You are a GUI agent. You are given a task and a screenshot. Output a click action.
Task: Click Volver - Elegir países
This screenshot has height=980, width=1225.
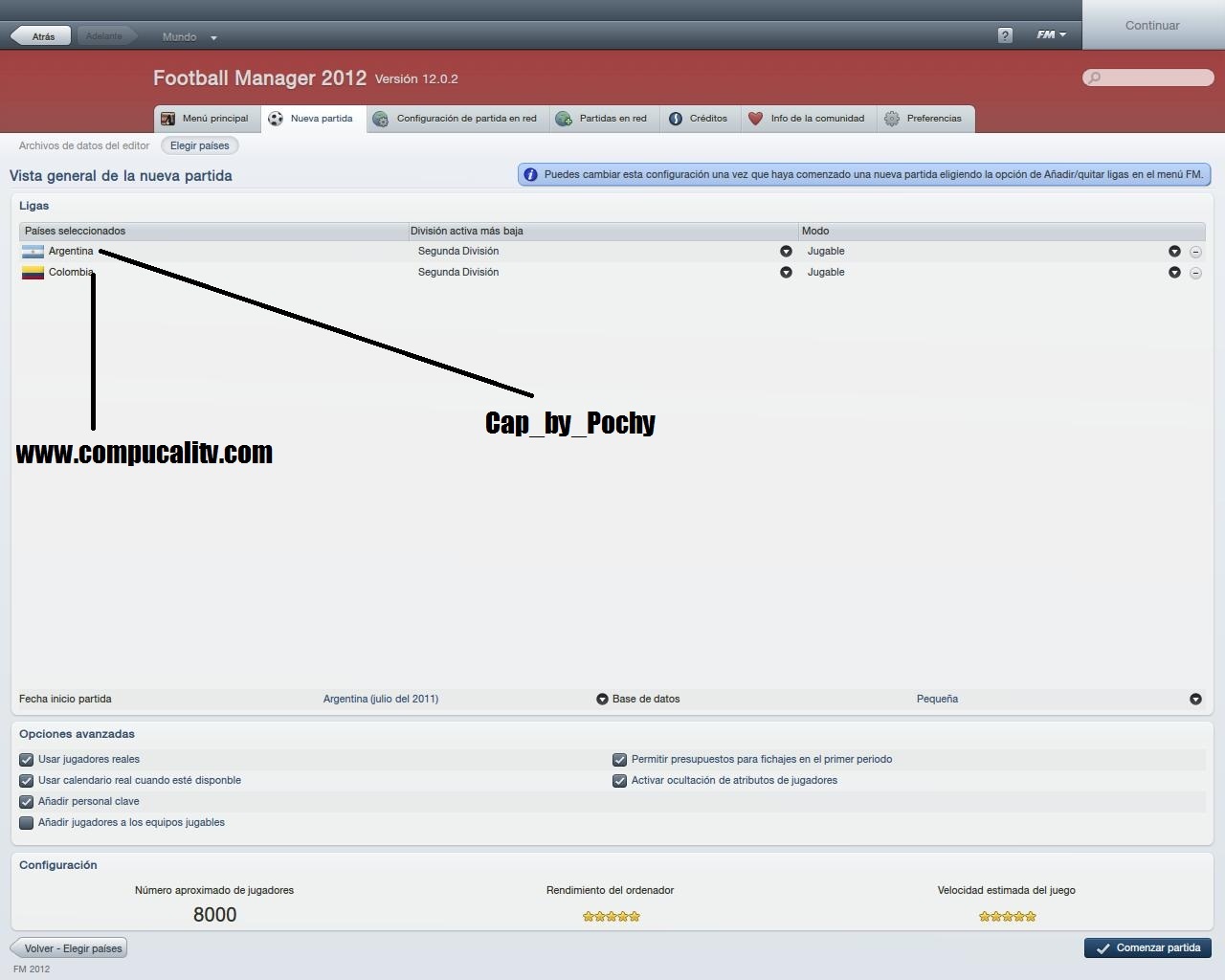[x=68, y=947]
